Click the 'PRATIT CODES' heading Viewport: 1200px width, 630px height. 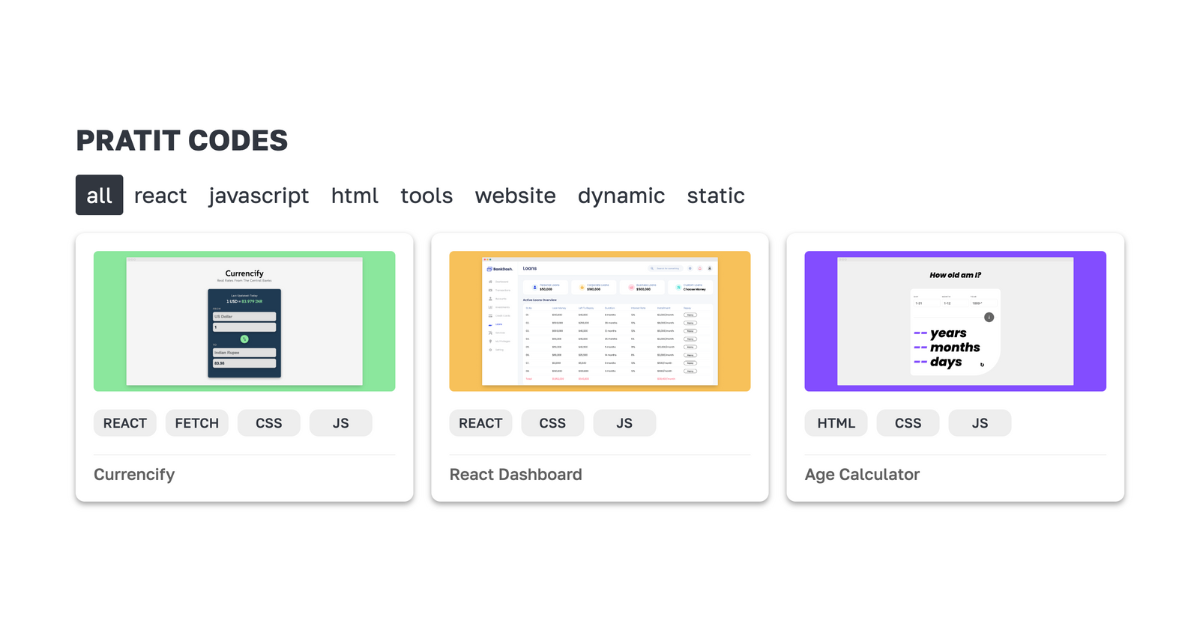182,141
